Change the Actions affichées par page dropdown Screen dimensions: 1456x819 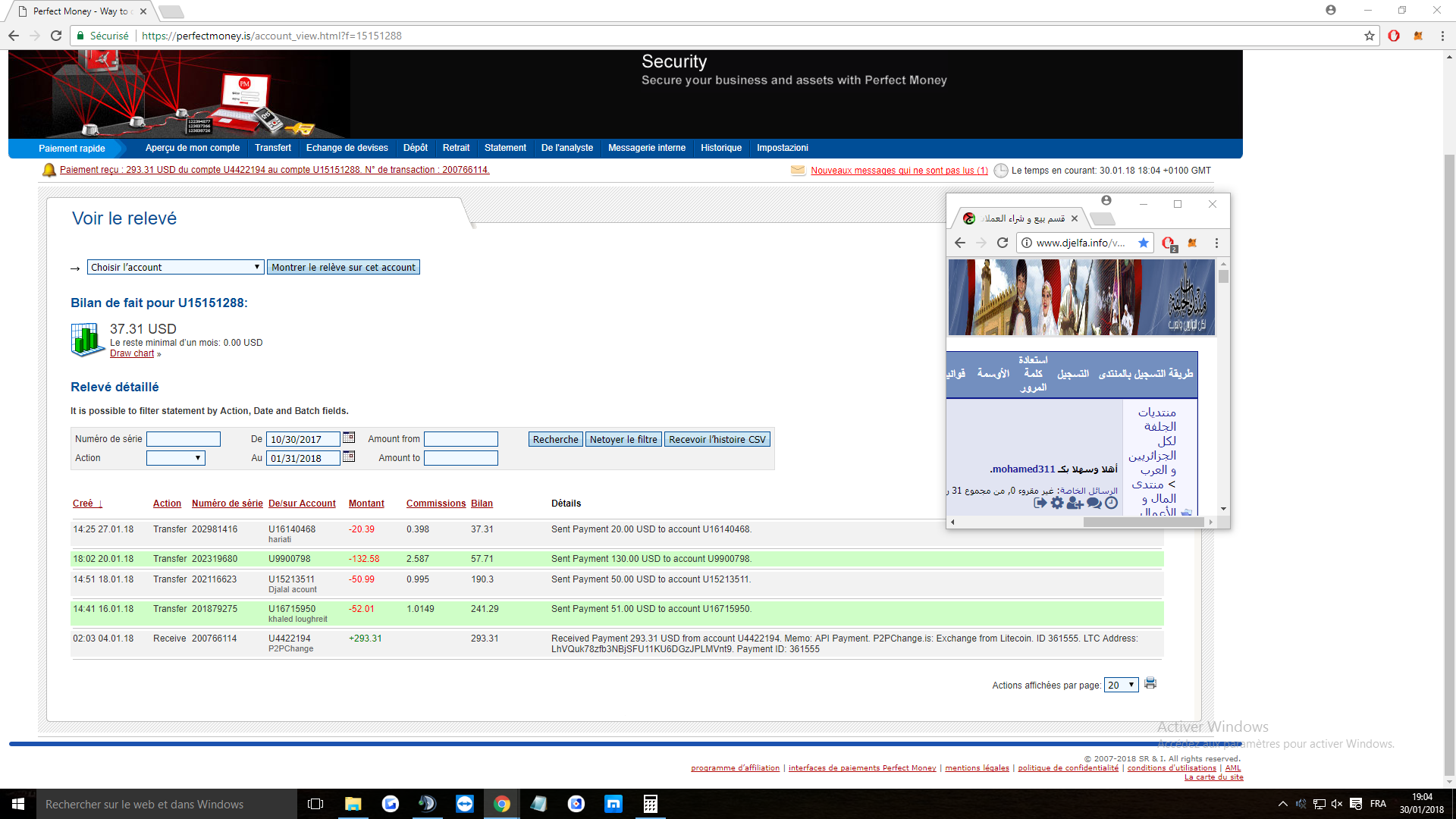pos(1121,685)
